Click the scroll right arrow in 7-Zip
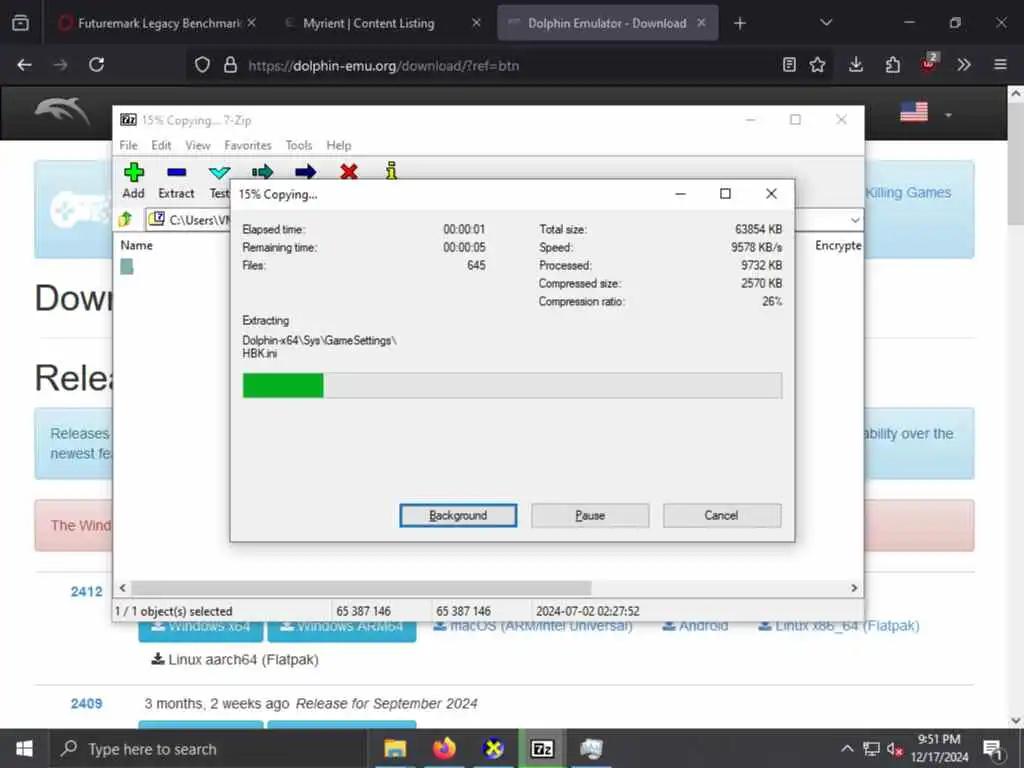Viewport: 1024px width, 768px height. coord(854,588)
